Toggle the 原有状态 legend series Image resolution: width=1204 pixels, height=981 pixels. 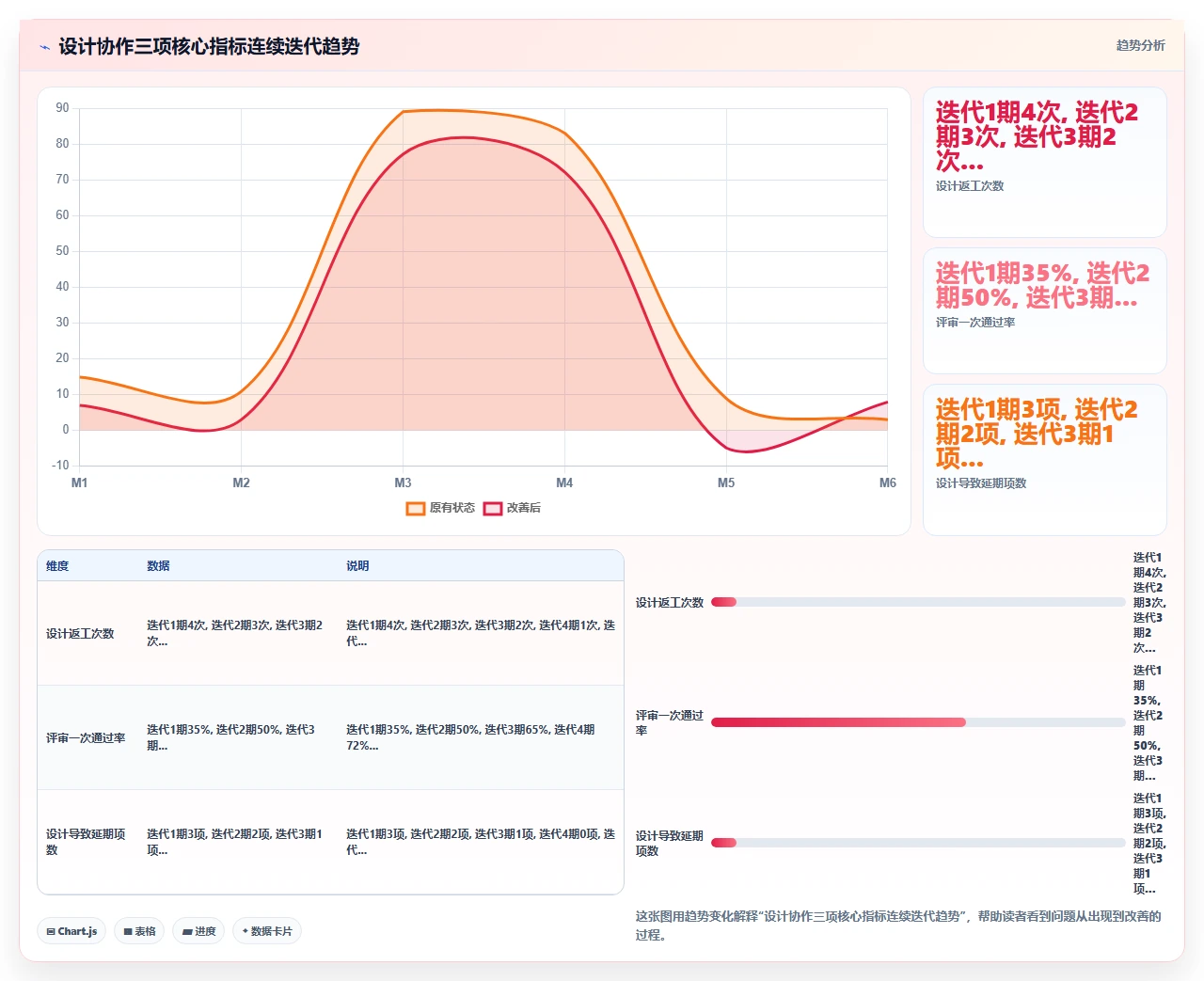pyautogui.click(x=440, y=508)
